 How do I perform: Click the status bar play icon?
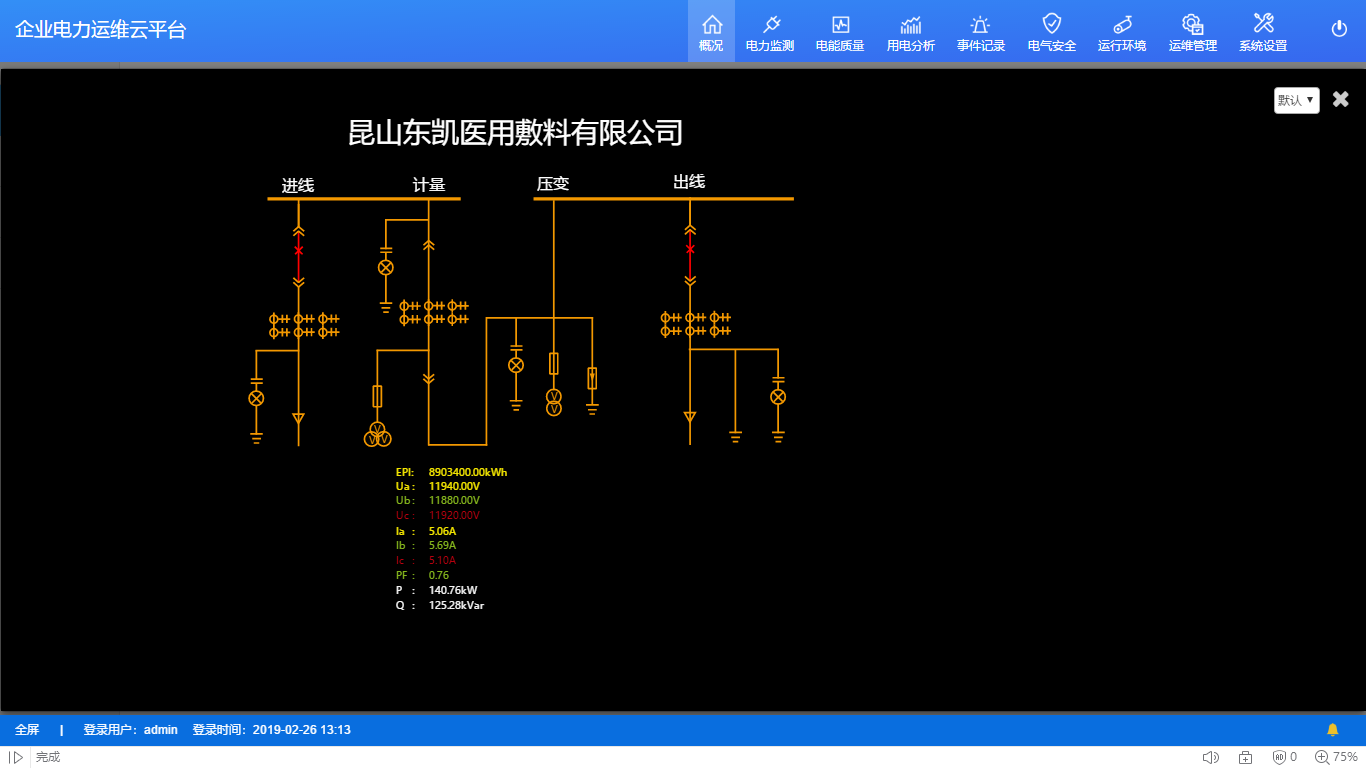tap(16, 757)
